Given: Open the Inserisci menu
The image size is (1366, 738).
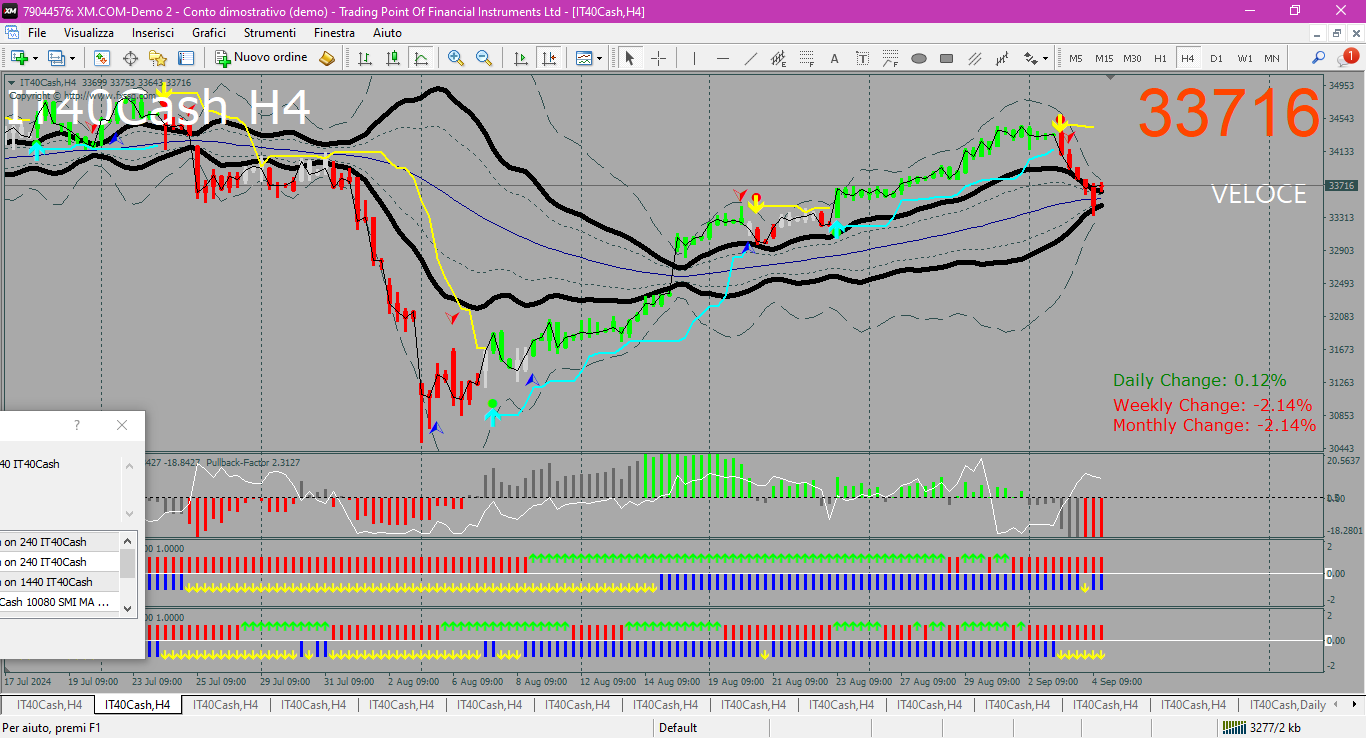Looking at the screenshot, I should (x=153, y=33).
